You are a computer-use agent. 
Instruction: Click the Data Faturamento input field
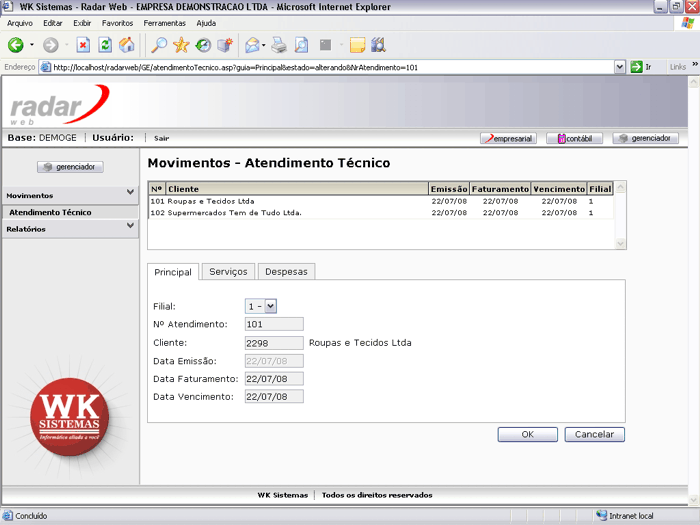pos(273,379)
